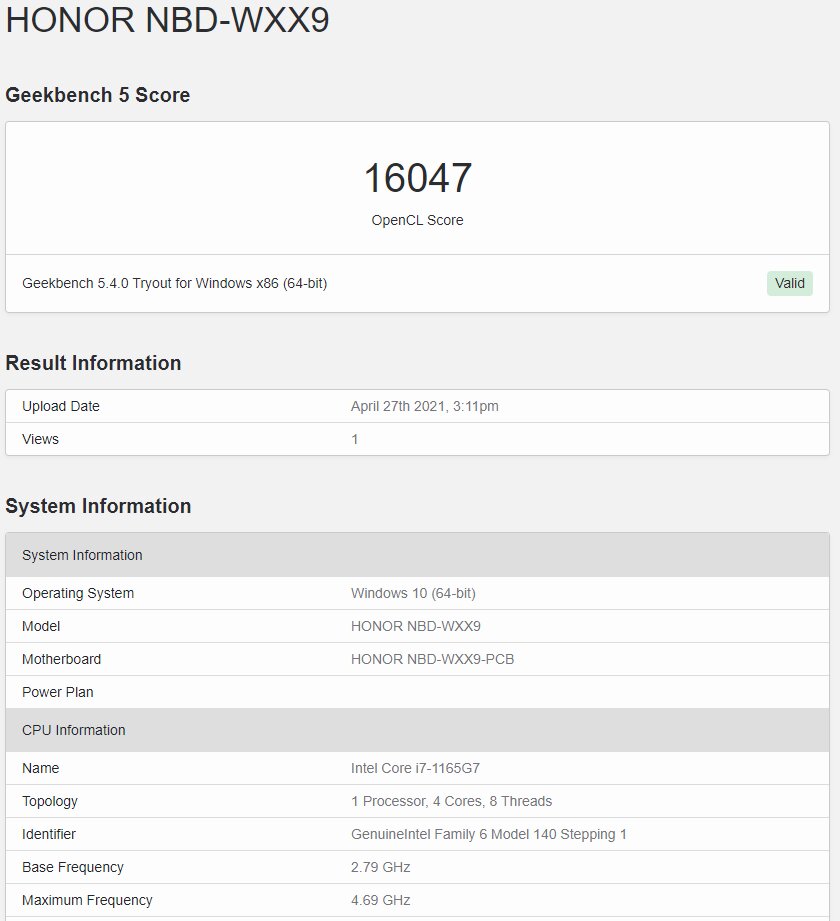Click the green Valid badge
Screen dimensions: 840x921
tap(789, 283)
